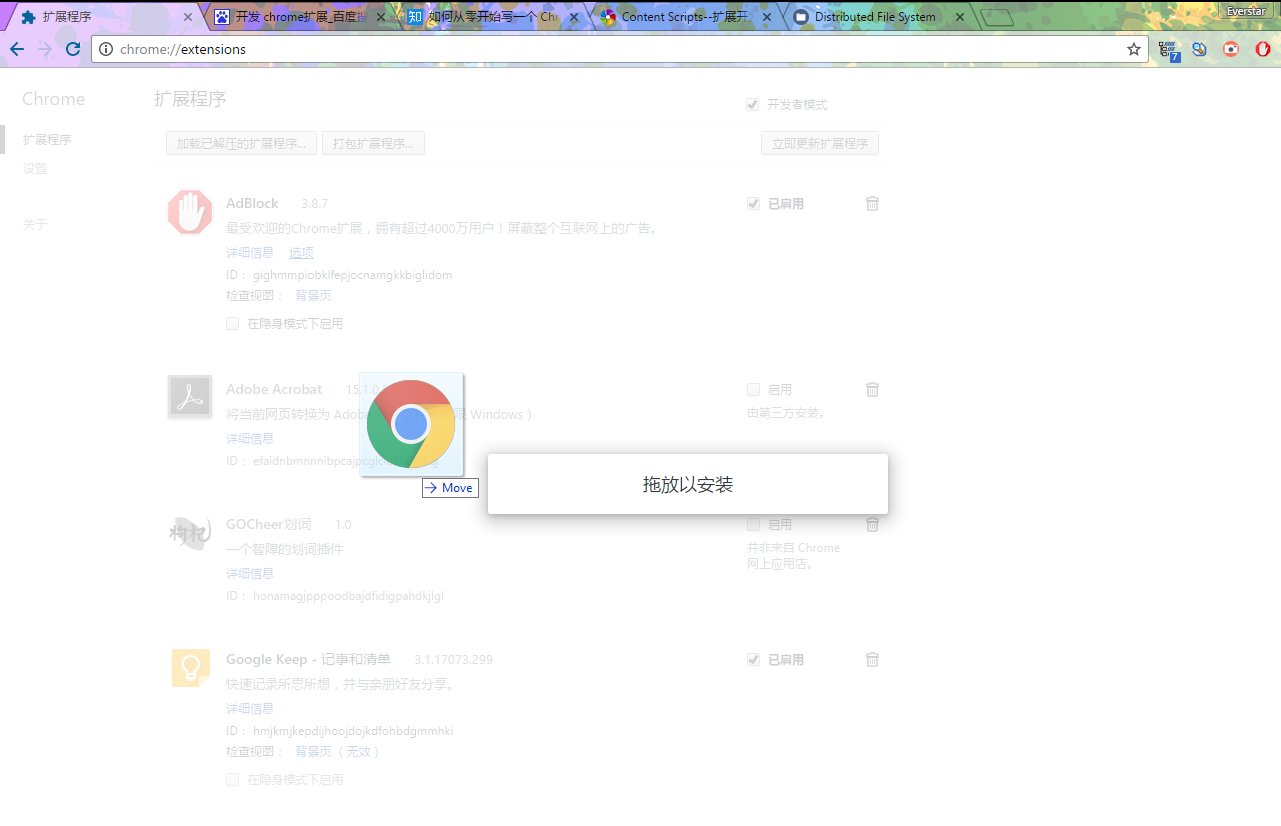This screenshot has height=826, width=1281.
Task: Click the chrome://extensions address bar
Action: click(x=620, y=49)
